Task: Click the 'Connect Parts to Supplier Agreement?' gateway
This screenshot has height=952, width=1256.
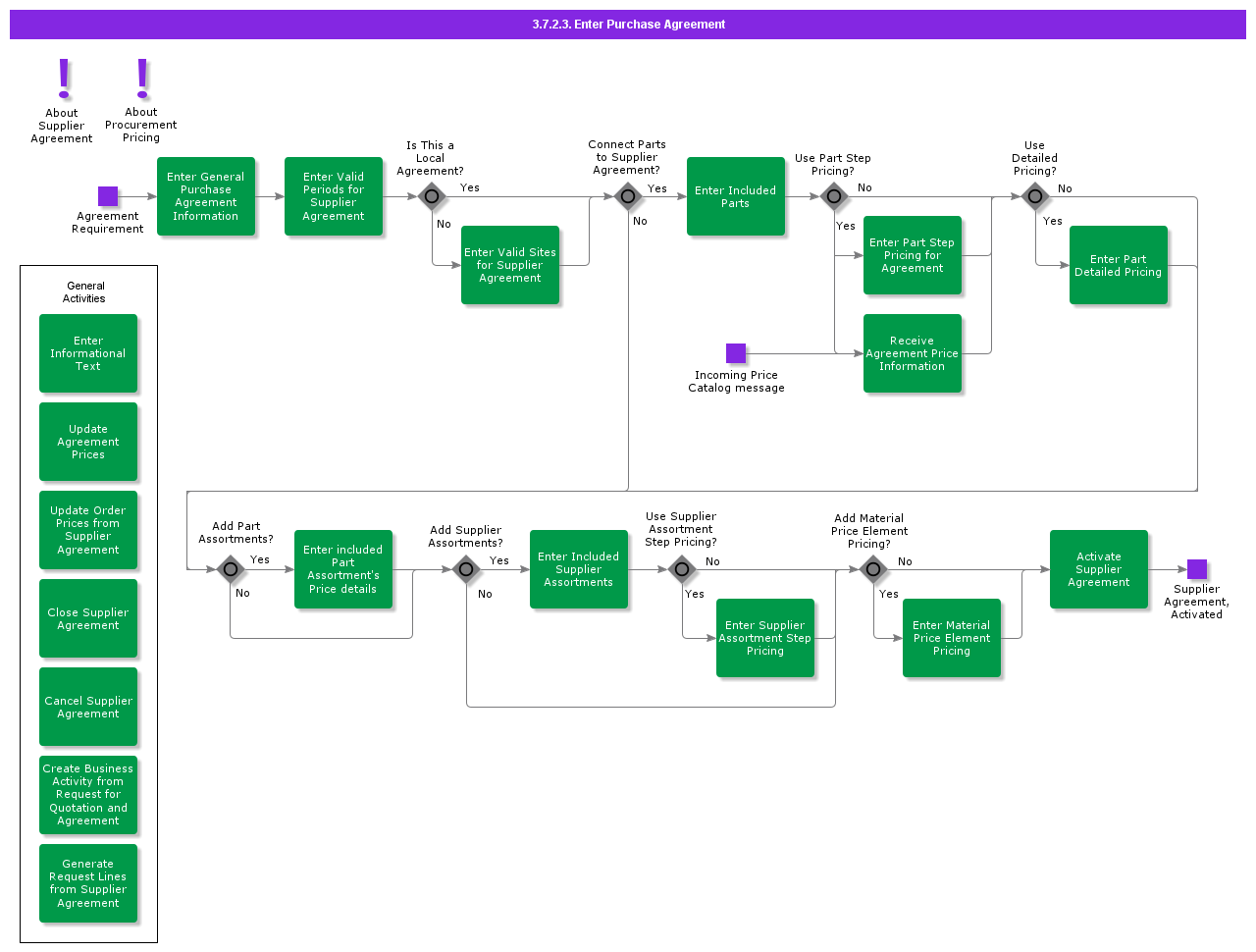Action: 628,196
